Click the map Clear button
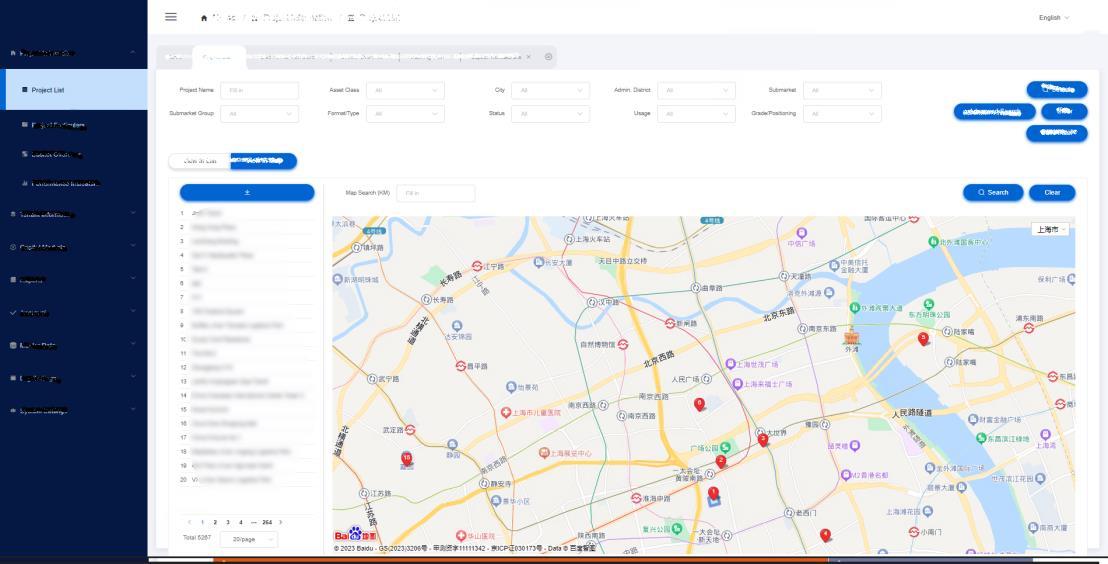Screen dimensions: 1108x564 coord(1052,192)
